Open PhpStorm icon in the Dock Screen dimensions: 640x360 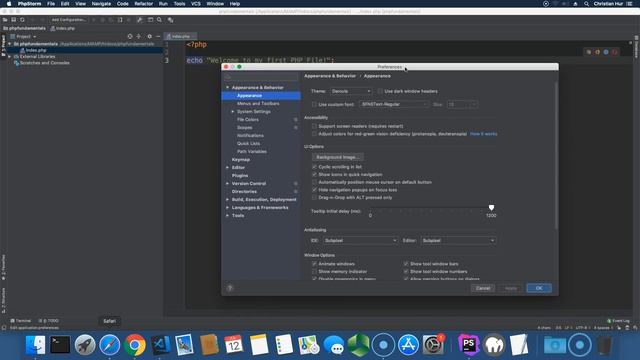tap(469, 345)
